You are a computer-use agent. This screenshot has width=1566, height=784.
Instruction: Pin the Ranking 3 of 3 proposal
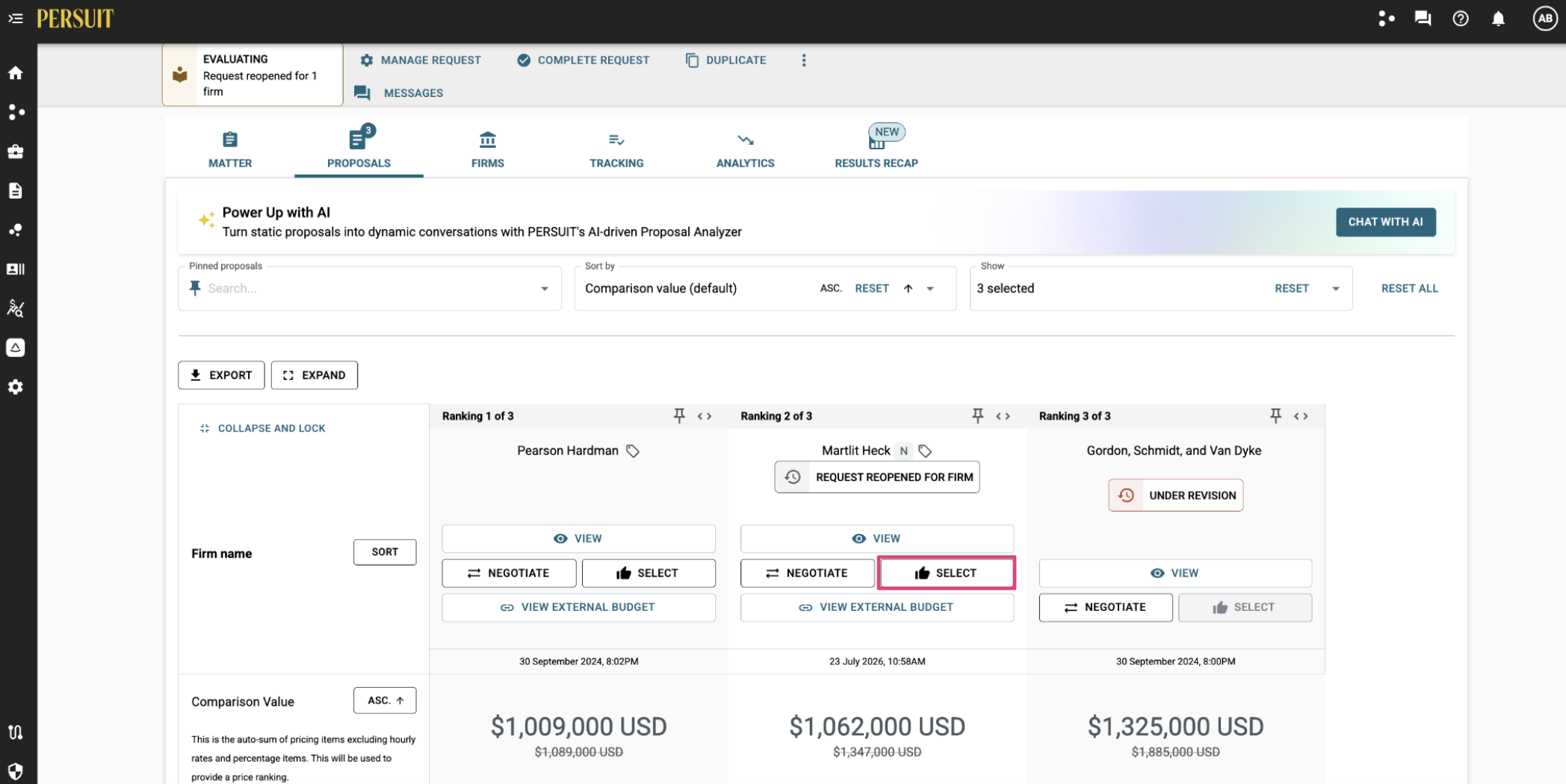tap(1275, 416)
